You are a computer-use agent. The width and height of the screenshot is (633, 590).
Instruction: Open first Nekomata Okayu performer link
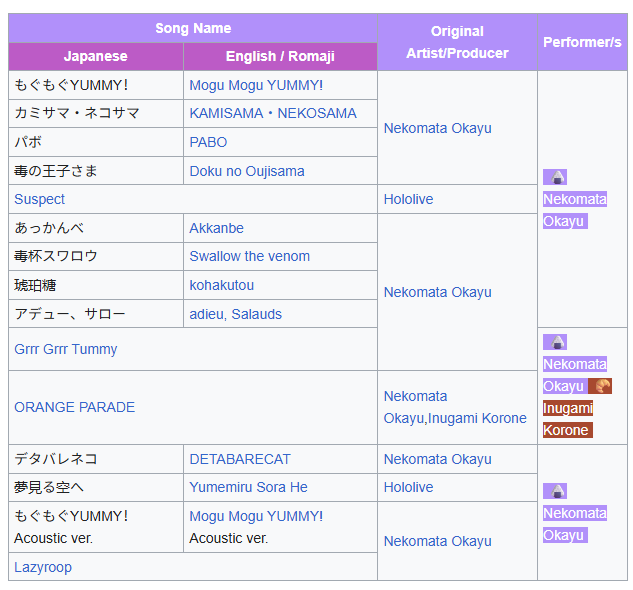[x=575, y=210]
